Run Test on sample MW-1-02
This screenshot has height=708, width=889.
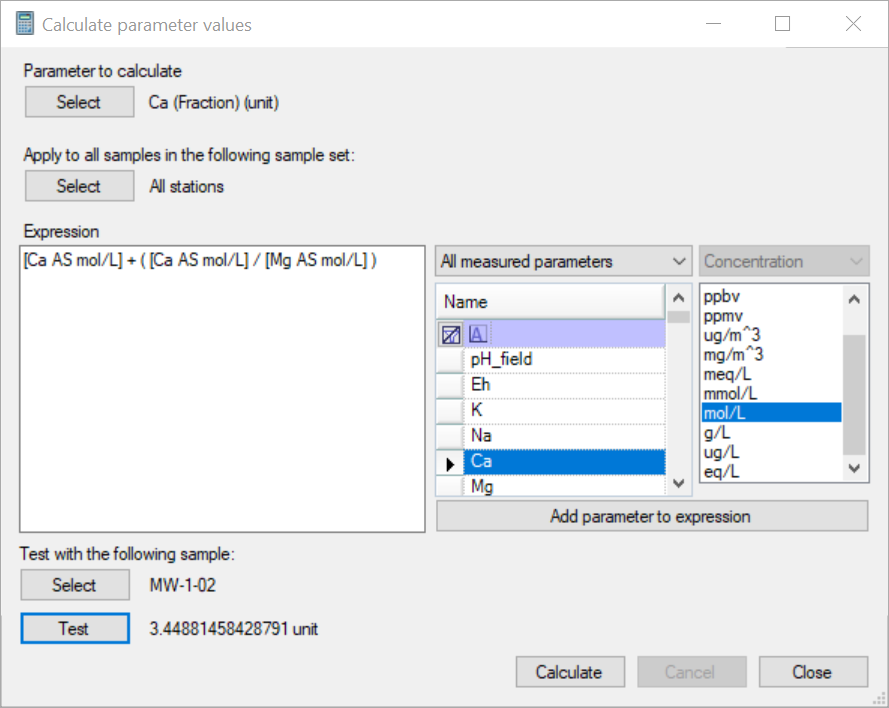(75, 628)
